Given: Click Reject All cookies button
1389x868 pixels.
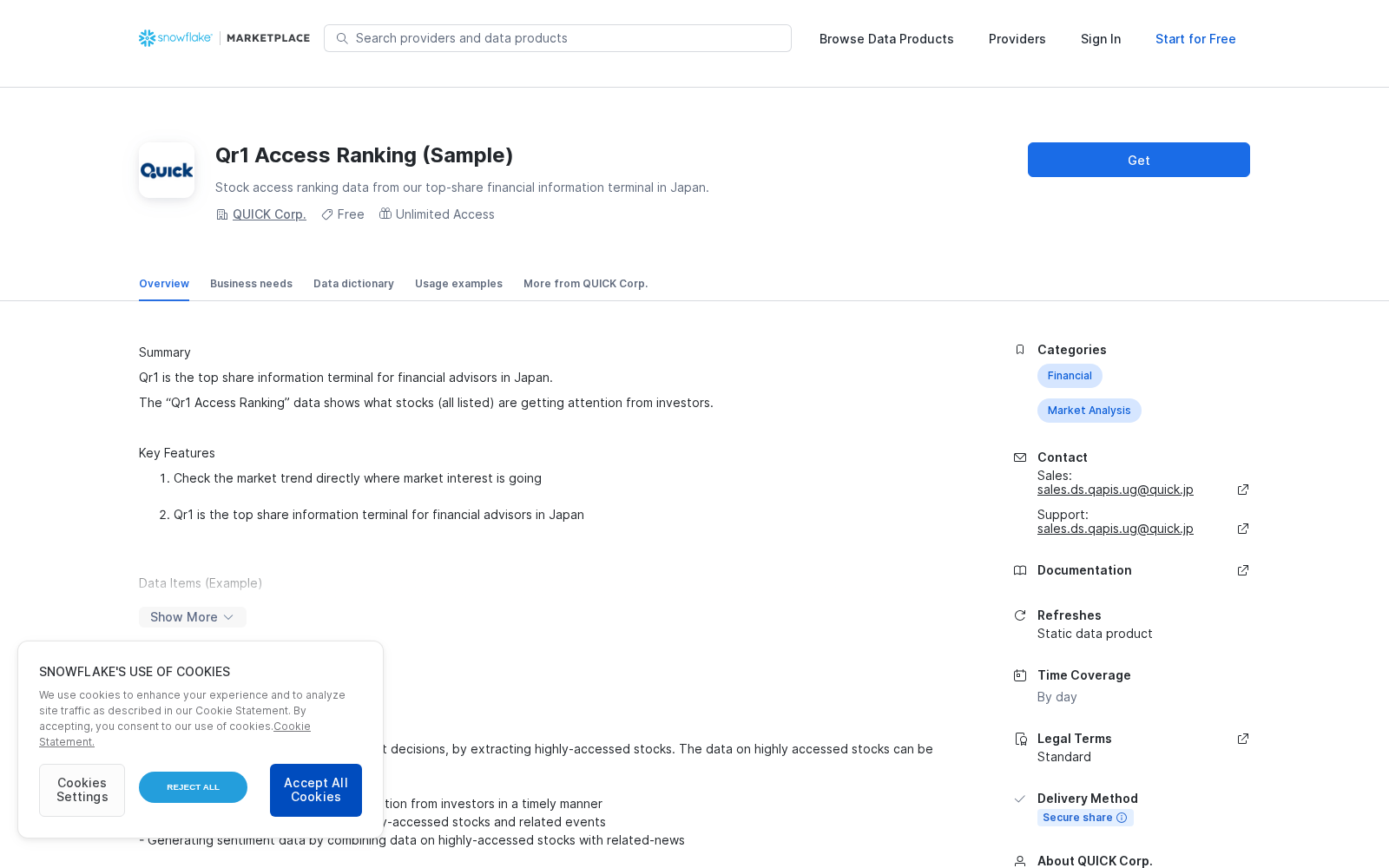Looking at the screenshot, I should pyautogui.click(x=193, y=787).
